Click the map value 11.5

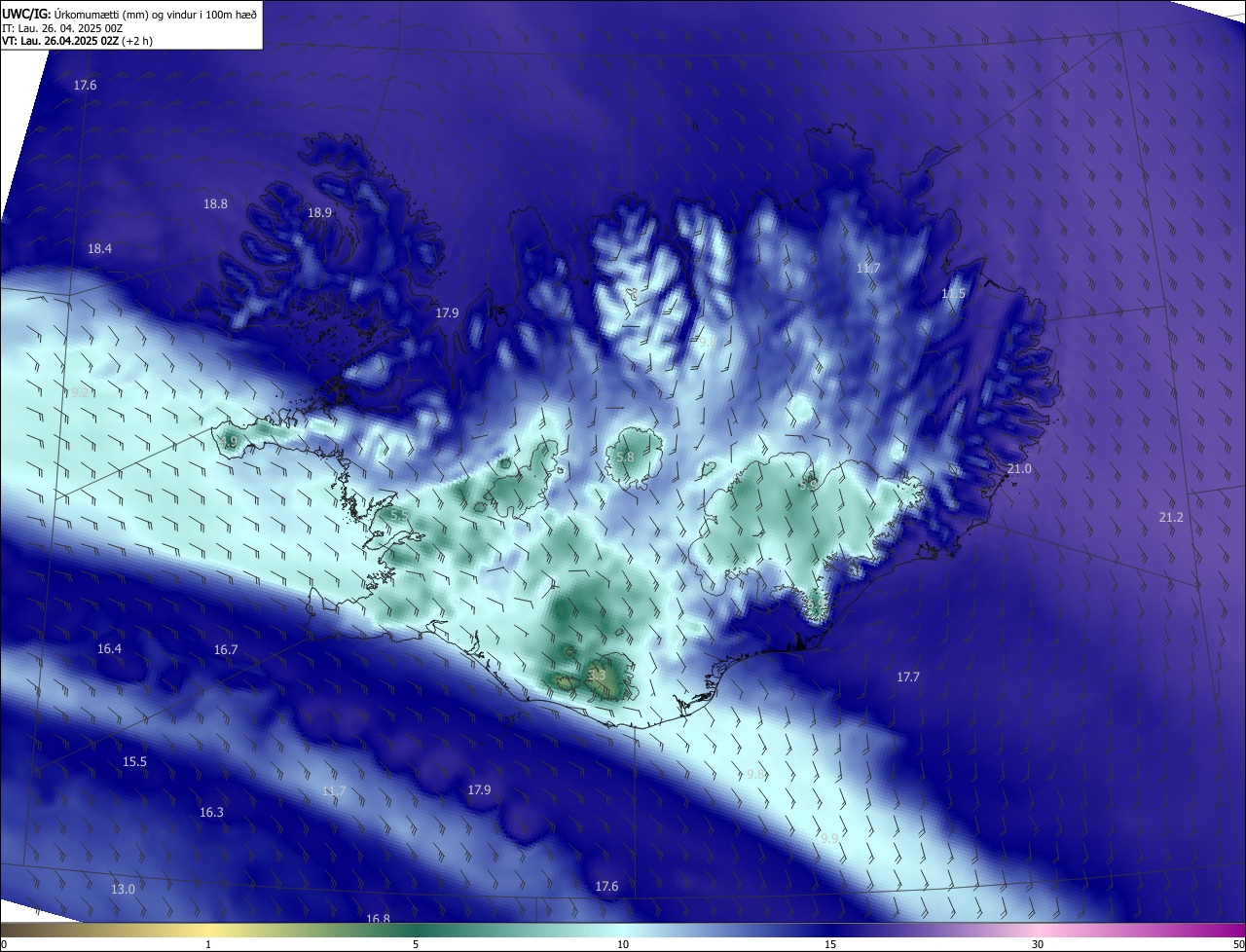tap(954, 293)
